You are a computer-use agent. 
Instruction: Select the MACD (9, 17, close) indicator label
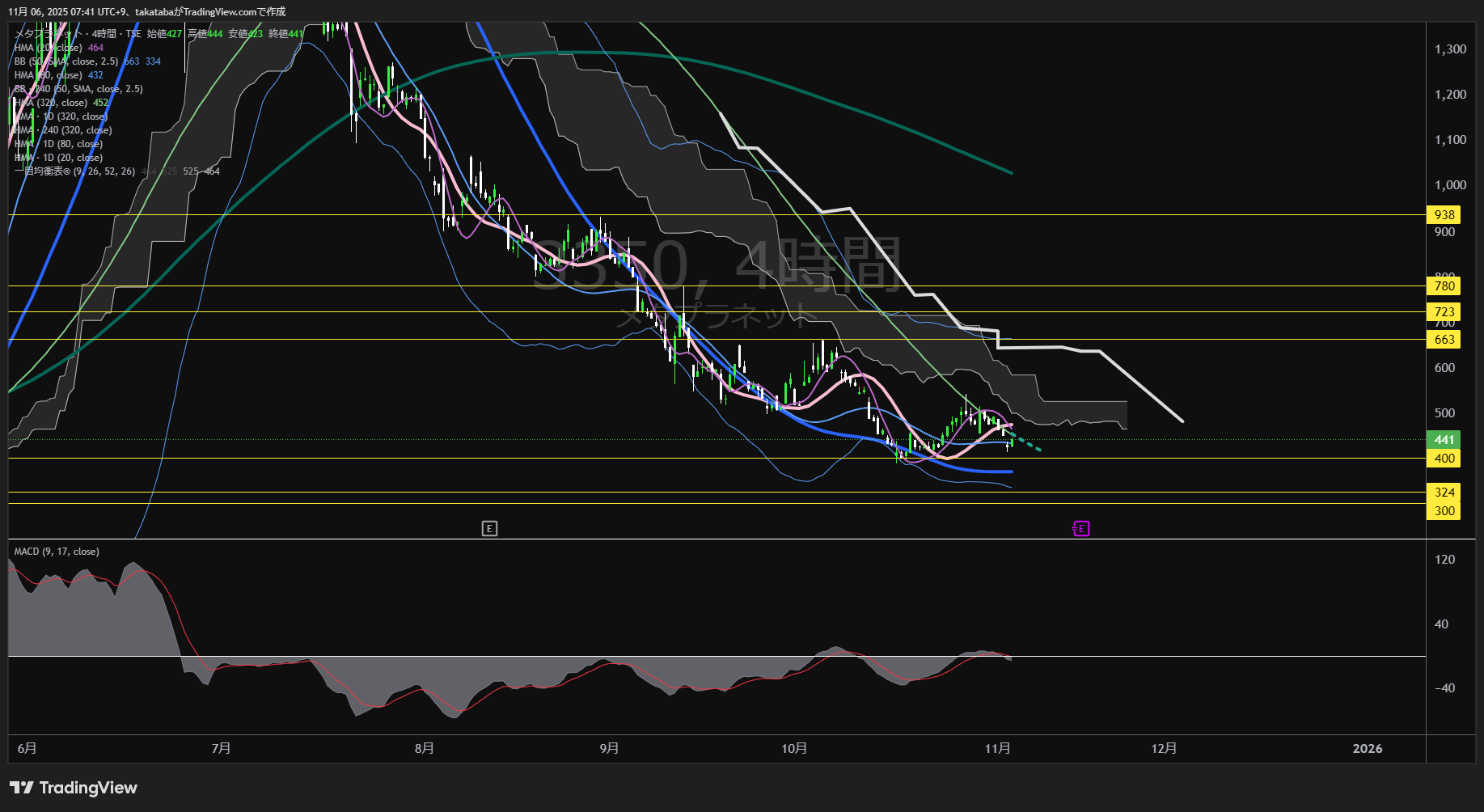click(x=57, y=552)
